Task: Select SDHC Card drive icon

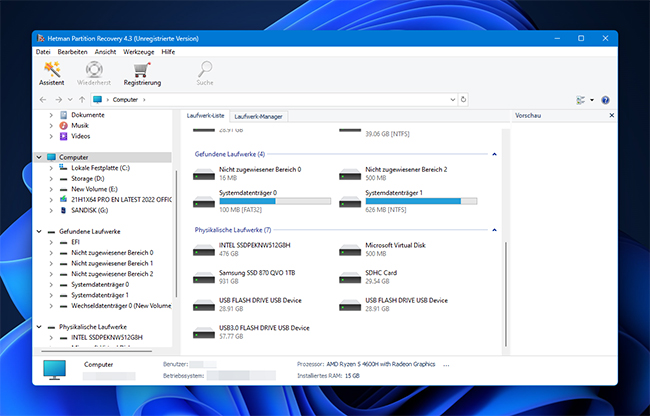Action: point(350,278)
